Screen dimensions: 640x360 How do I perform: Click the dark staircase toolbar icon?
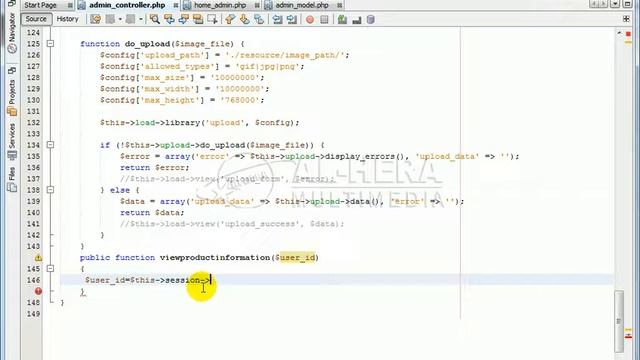tap(357, 20)
